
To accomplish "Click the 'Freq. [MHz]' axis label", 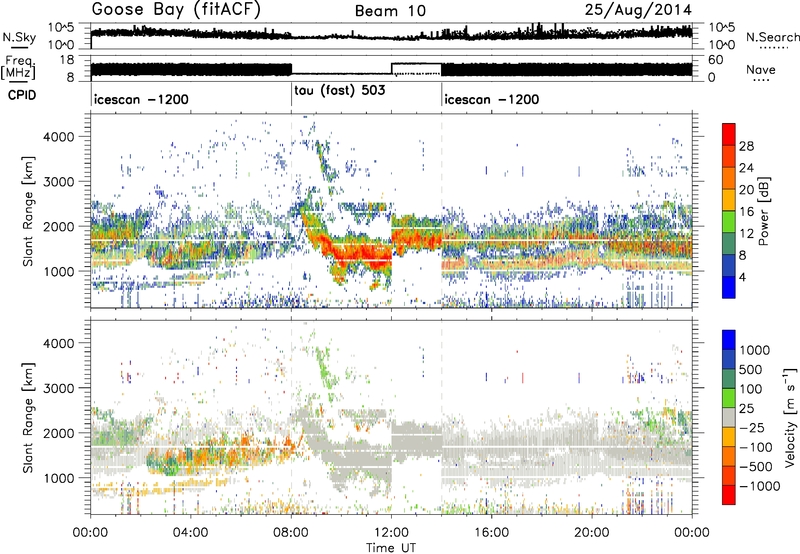I will pos(18,68).
